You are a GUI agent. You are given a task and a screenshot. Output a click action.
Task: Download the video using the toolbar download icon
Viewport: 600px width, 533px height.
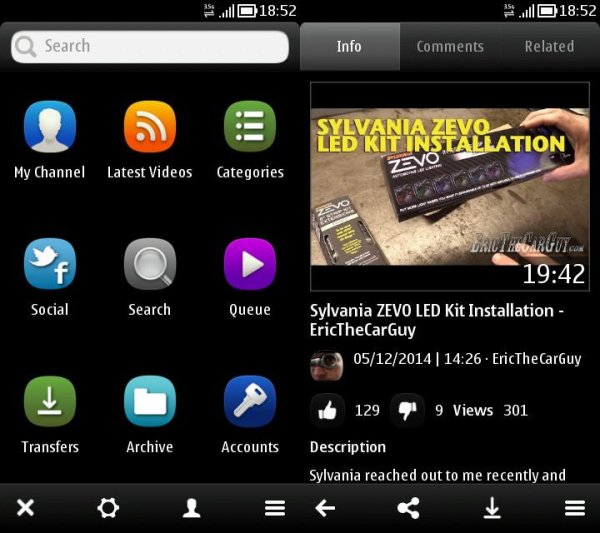(x=492, y=508)
